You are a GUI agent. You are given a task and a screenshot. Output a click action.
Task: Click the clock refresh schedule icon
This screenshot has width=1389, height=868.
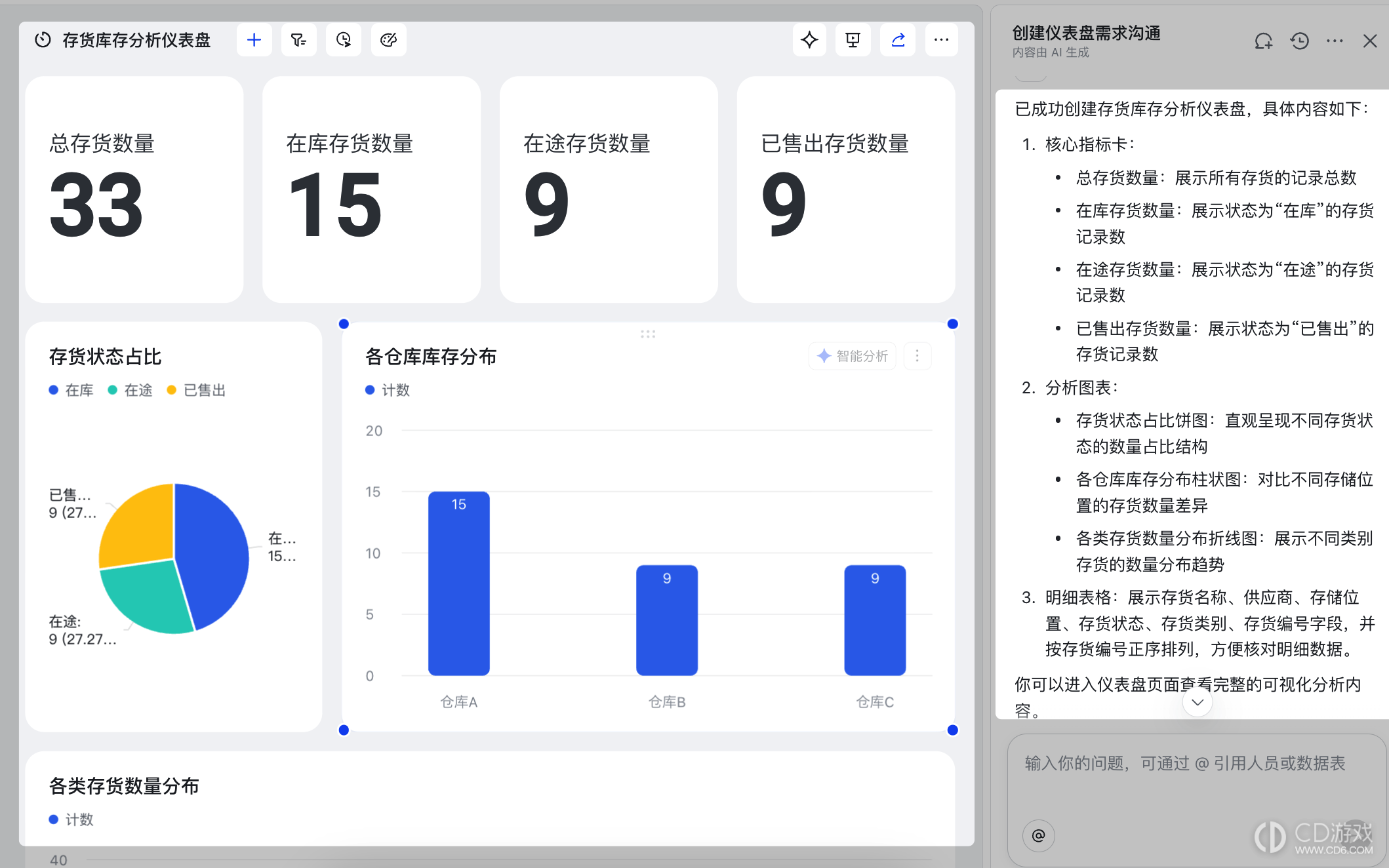(344, 40)
